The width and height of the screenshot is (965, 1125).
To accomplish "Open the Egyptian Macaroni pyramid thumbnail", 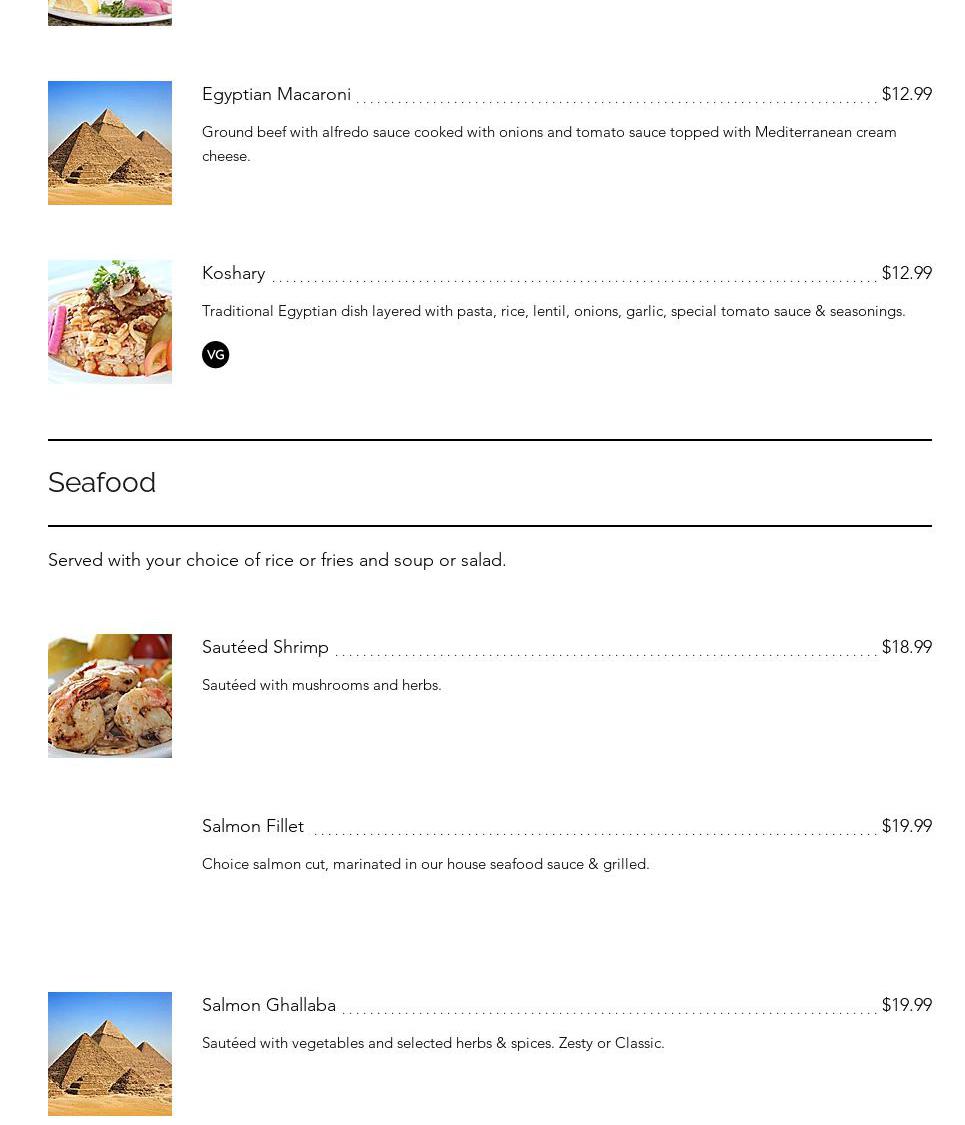I will pyautogui.click(x=110, y=143).
